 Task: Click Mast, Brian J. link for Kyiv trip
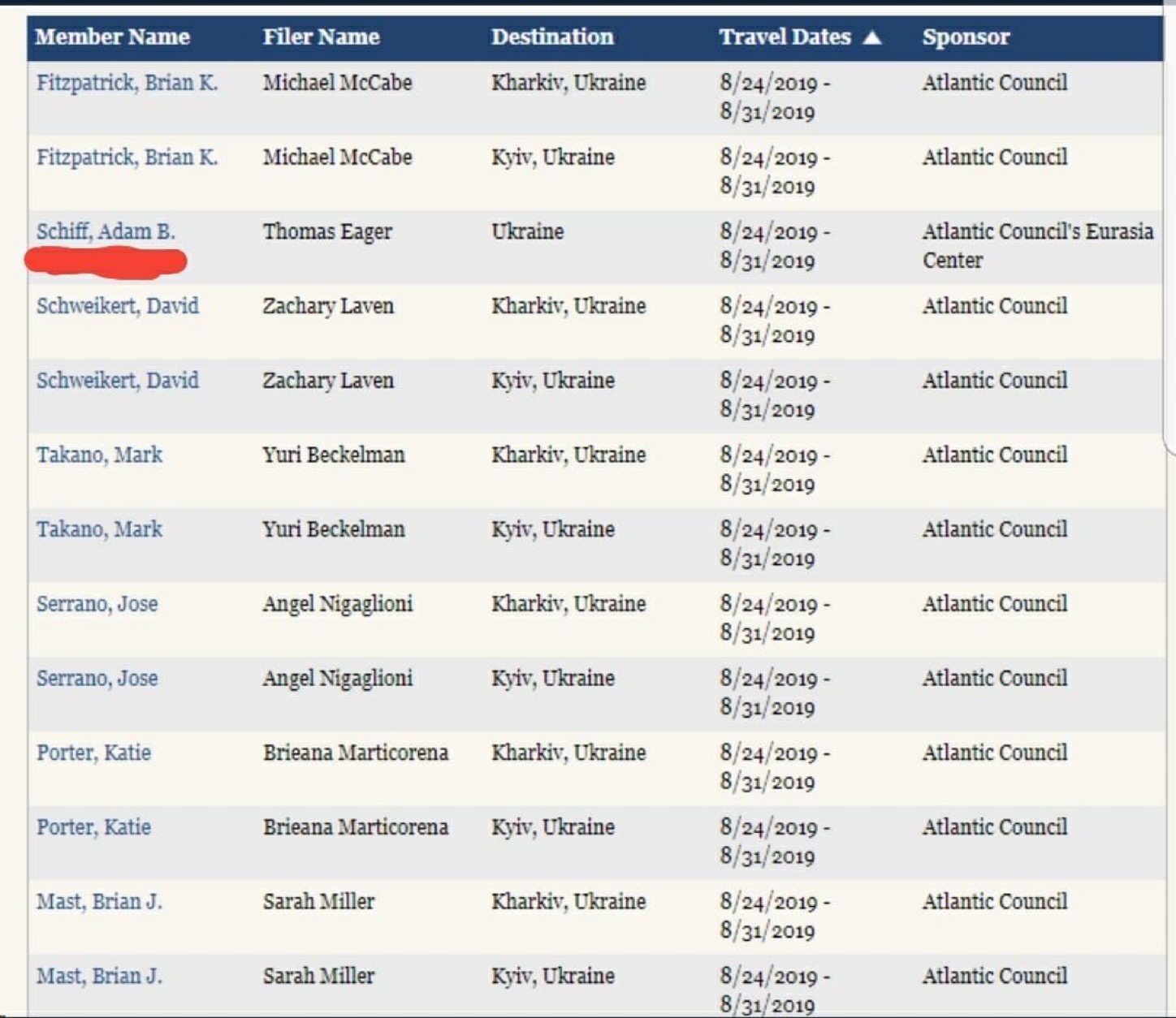tap(99, 977)
